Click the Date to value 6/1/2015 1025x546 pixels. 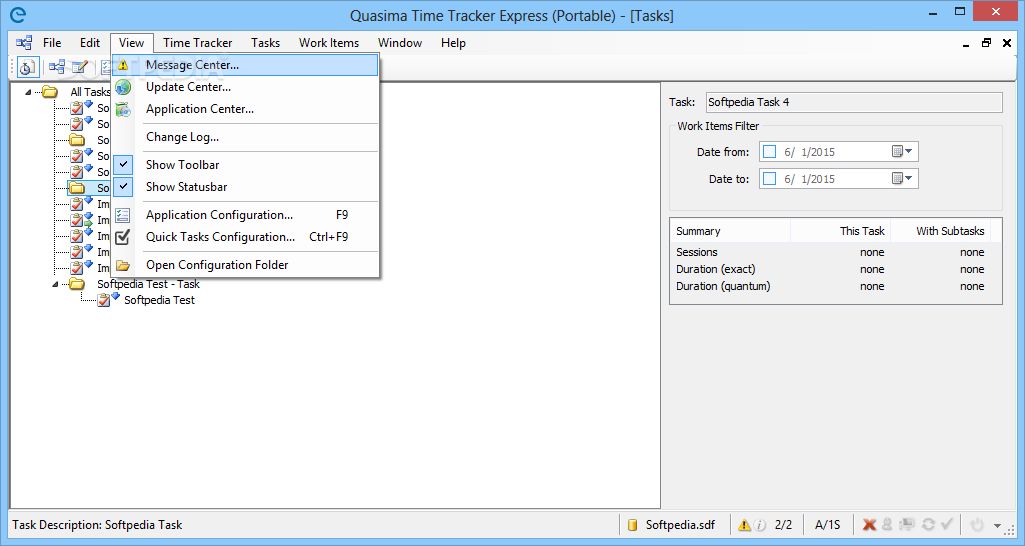809,179
